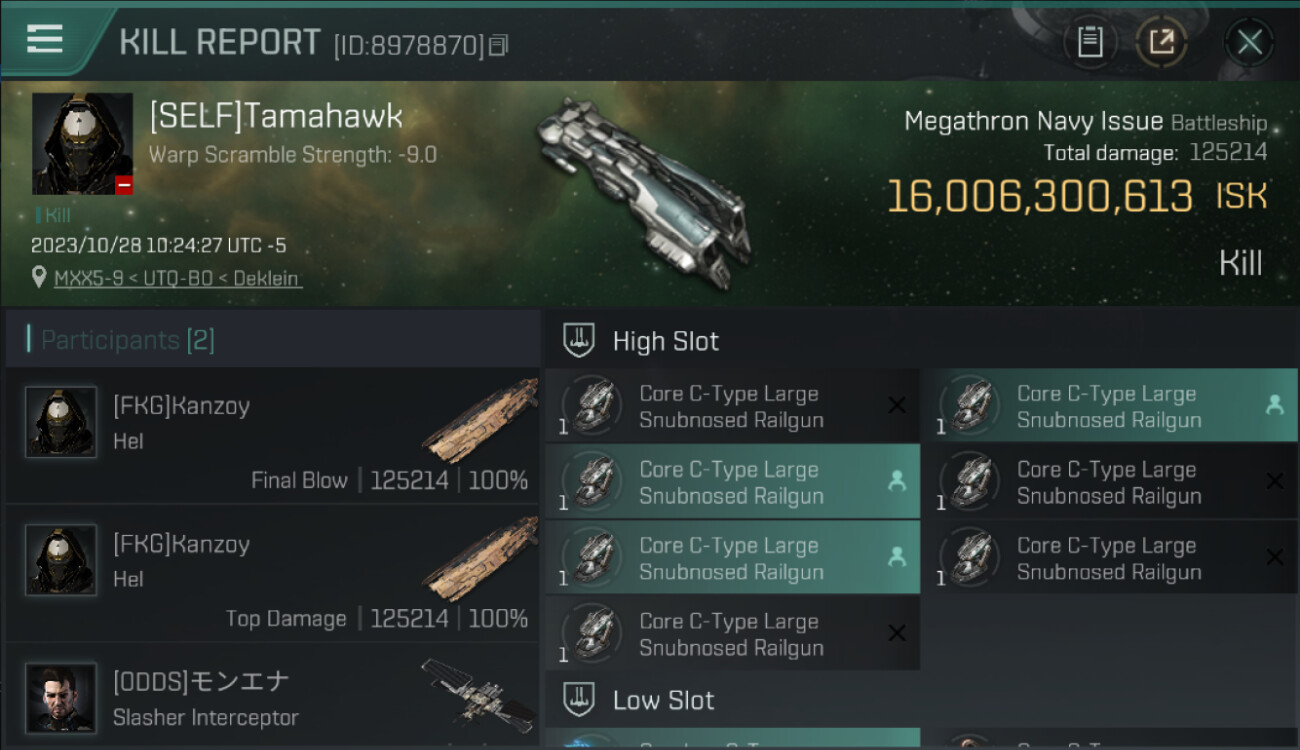Viewport: 1300px width, 750px height.
Task: Select the Top Damage Kanzoy participant row
Action: pyautogui.click(x=272, y=574)
